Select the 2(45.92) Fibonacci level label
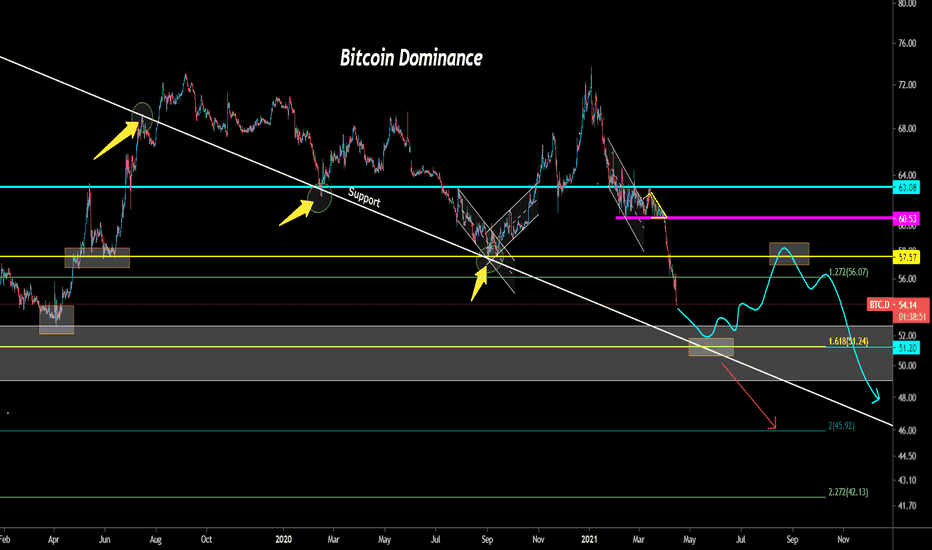The image size is (932, 550). (x=841, y=426)
